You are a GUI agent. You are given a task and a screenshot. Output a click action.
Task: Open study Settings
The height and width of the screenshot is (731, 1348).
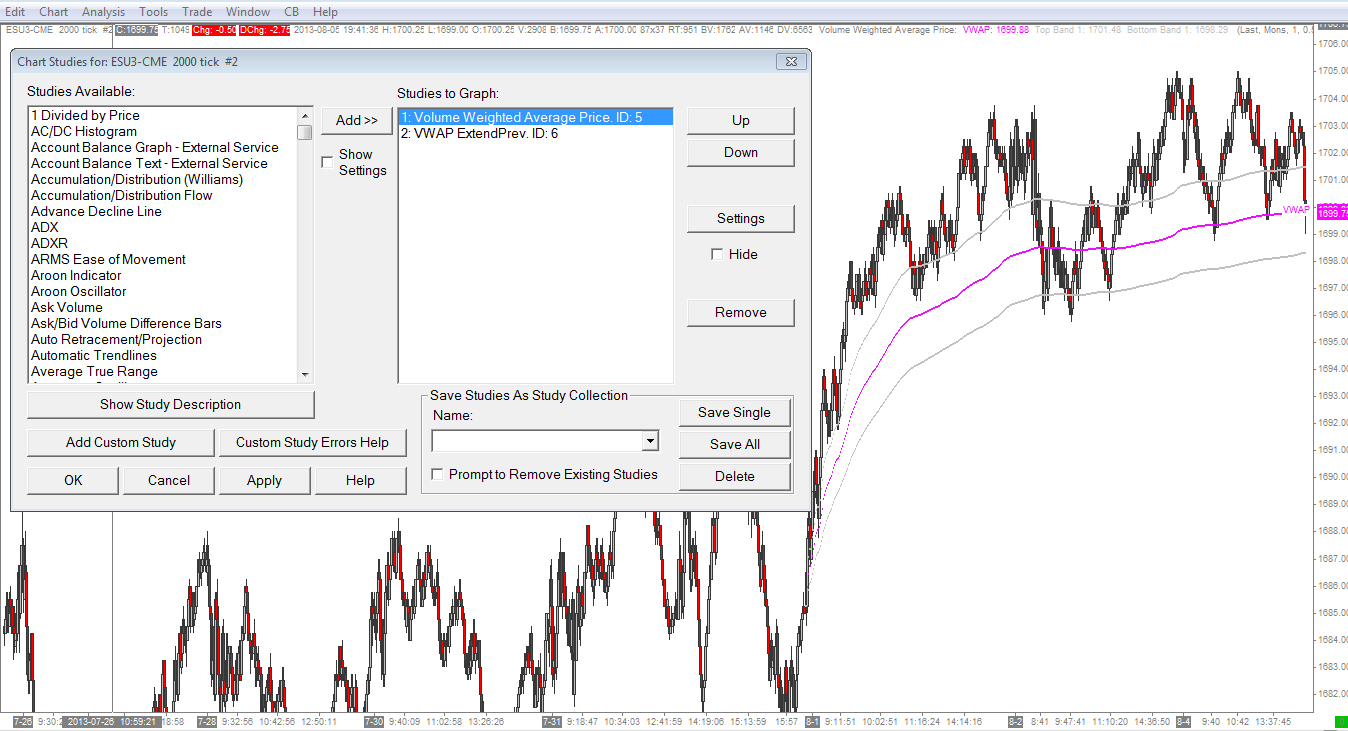point(741,218)
